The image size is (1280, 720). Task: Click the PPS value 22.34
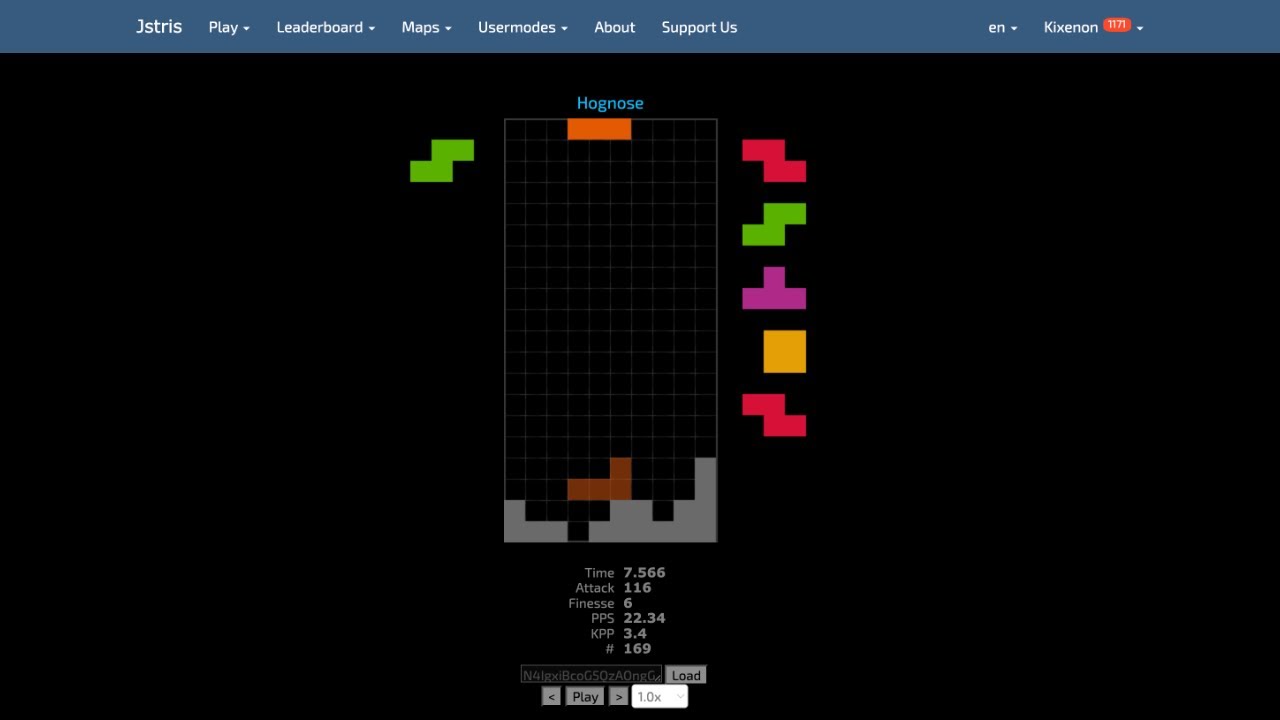tap(644, 618)
